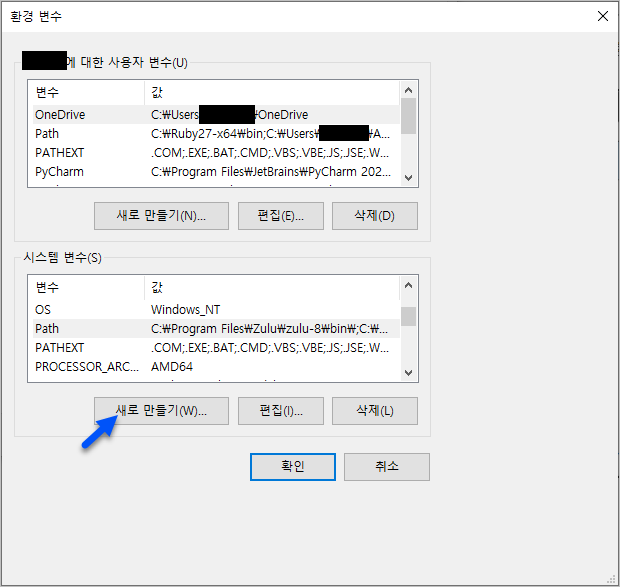Click the AMD64 value cell
This screenshot has height=587, width=620.
coord(172,366)
